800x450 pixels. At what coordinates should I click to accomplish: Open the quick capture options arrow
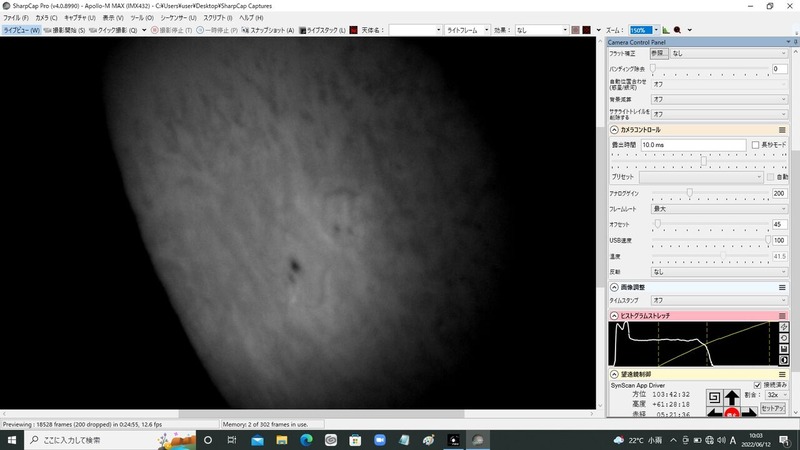click(144, 30)
